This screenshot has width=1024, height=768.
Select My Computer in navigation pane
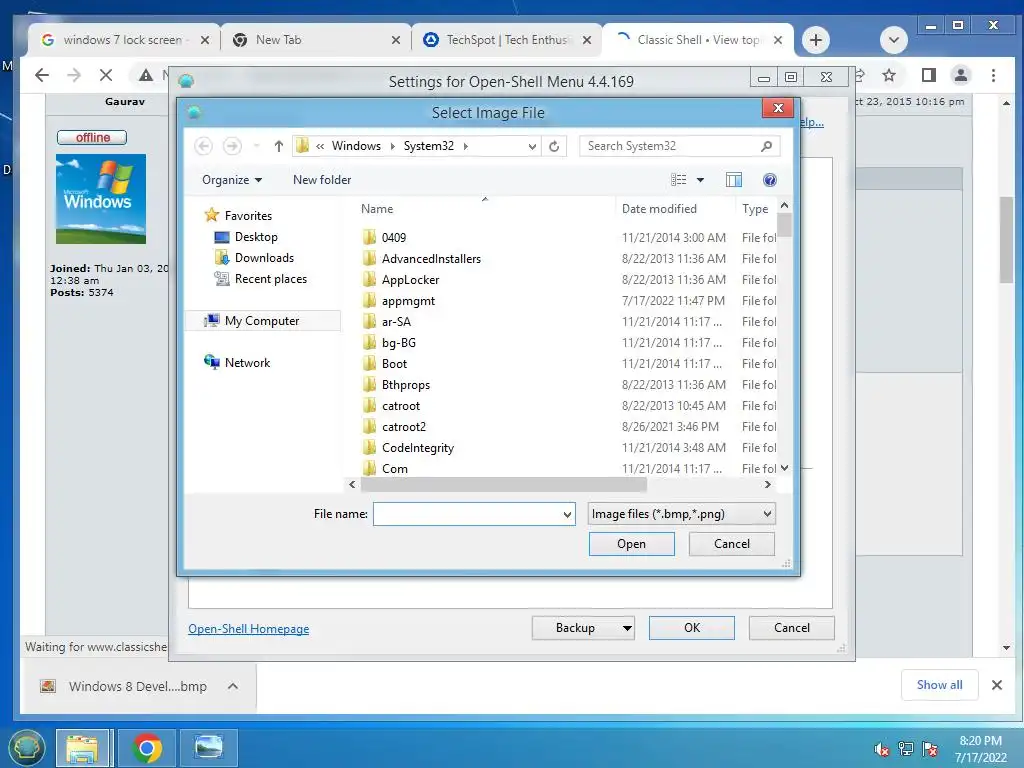pos(262,321)
